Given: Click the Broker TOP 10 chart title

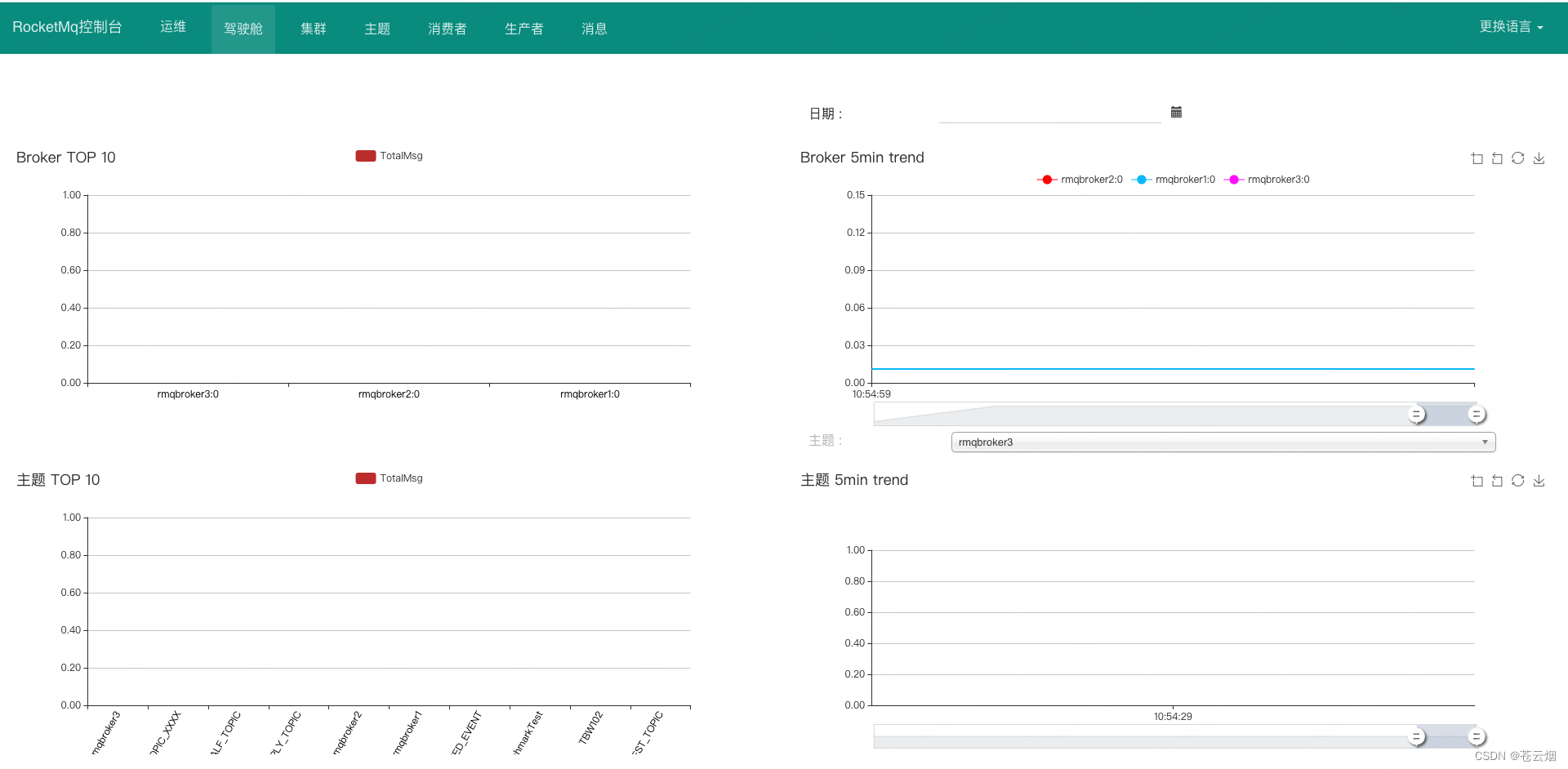Looking at the screenshot, I should pos(66,158).
